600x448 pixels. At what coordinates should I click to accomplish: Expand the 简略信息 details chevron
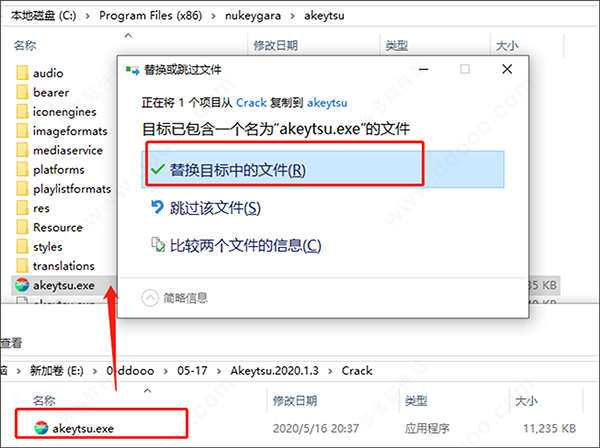[x=150, y=297]
